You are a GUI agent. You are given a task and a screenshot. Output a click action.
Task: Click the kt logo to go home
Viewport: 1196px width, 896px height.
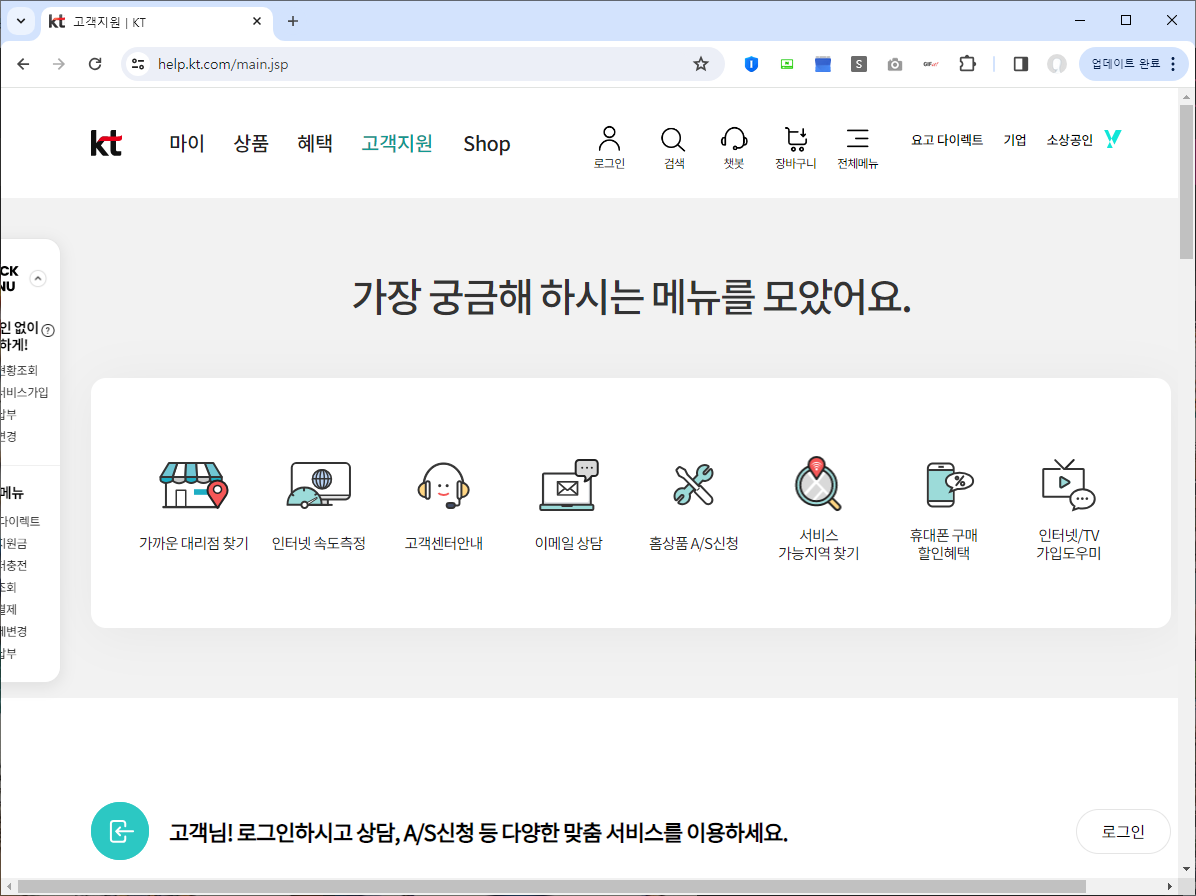pos(105,143)
